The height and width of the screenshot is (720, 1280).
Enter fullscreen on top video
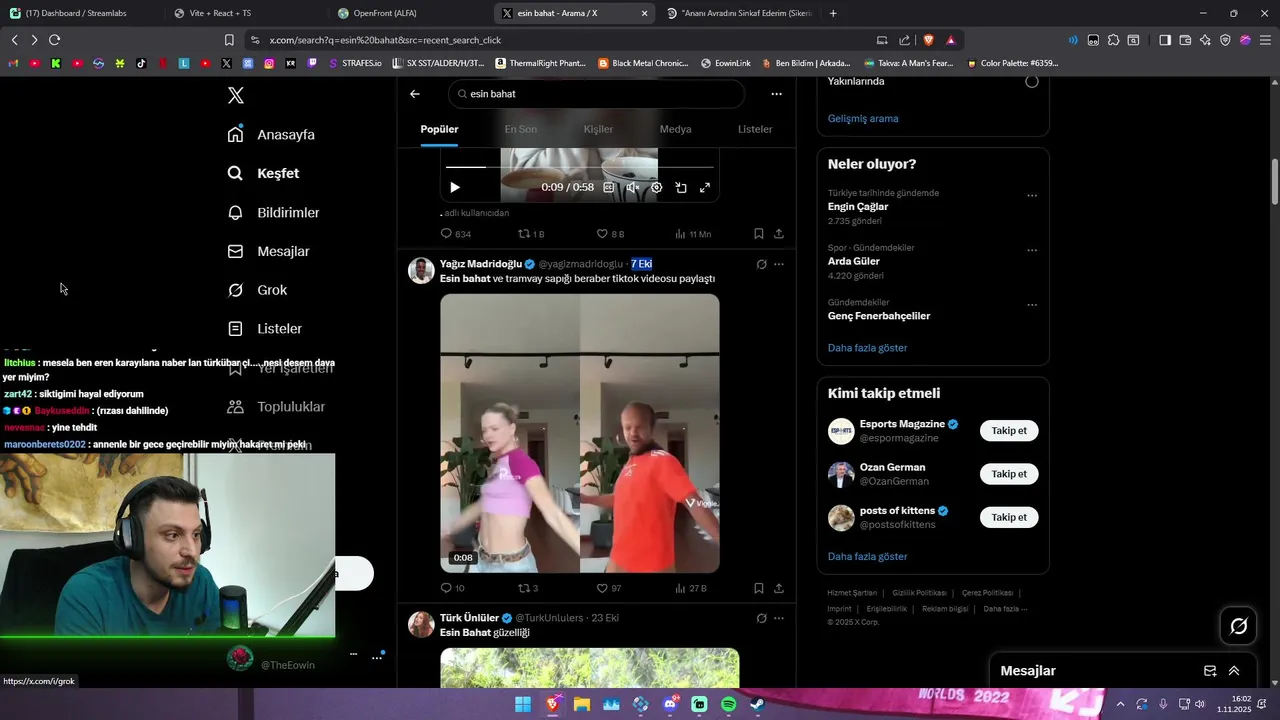coord(704,187)
